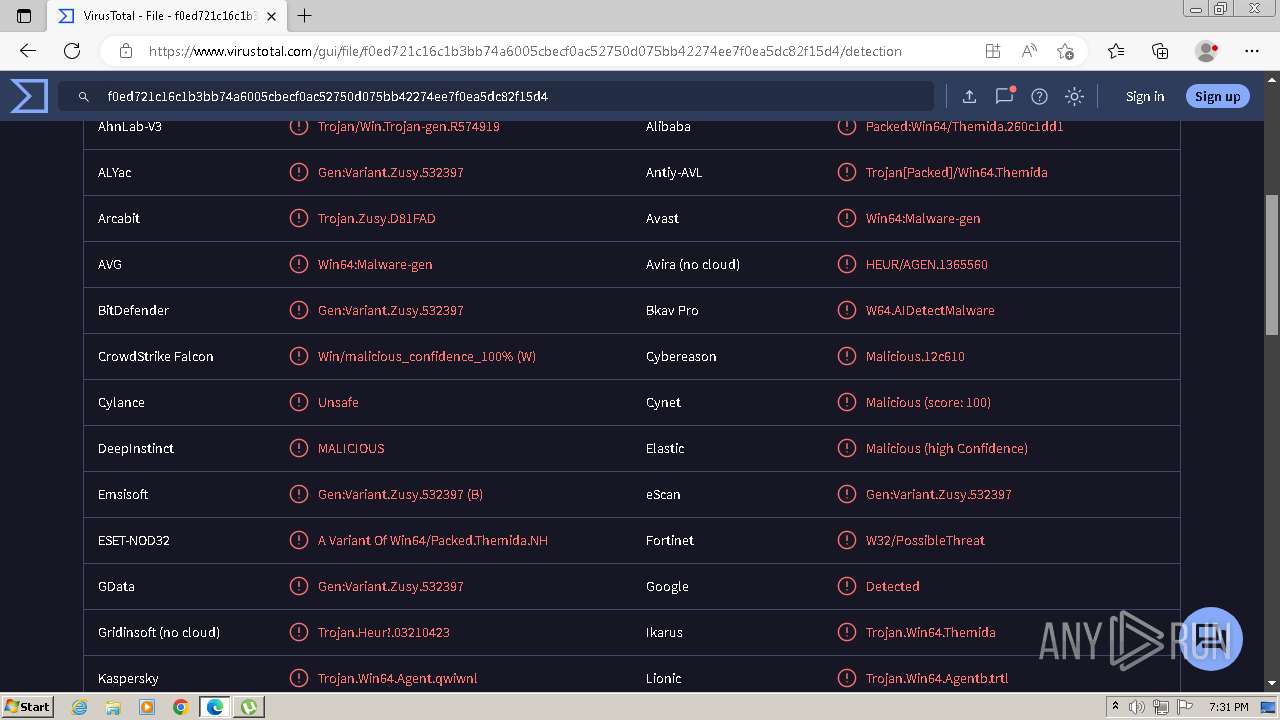Open the volume speaker tray icon
The image size is (1280, 720).
(x=1138, y=707)
